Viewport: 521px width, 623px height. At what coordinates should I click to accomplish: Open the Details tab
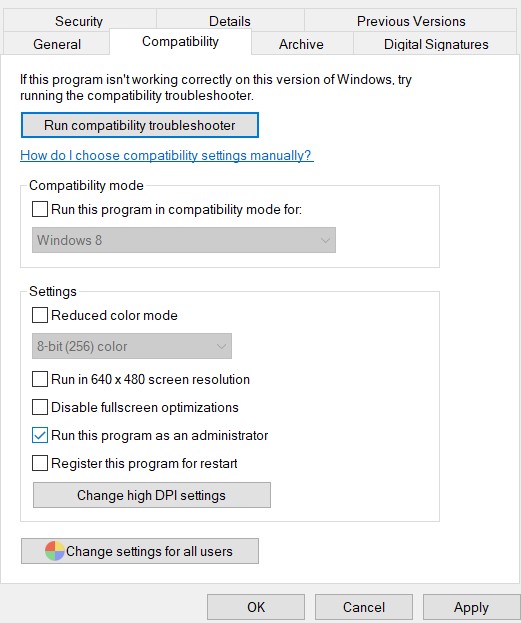click(x=230, y=21)
